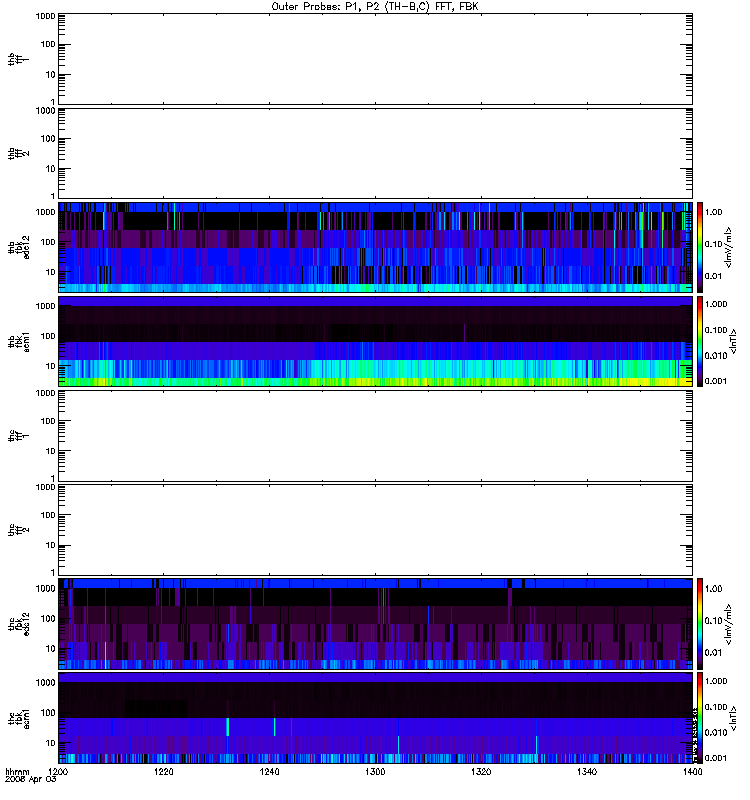This screenshot has height=800, width=750.
Task: Click the '0.001' color bar value of thb scm1
Action: pos(716,381)
